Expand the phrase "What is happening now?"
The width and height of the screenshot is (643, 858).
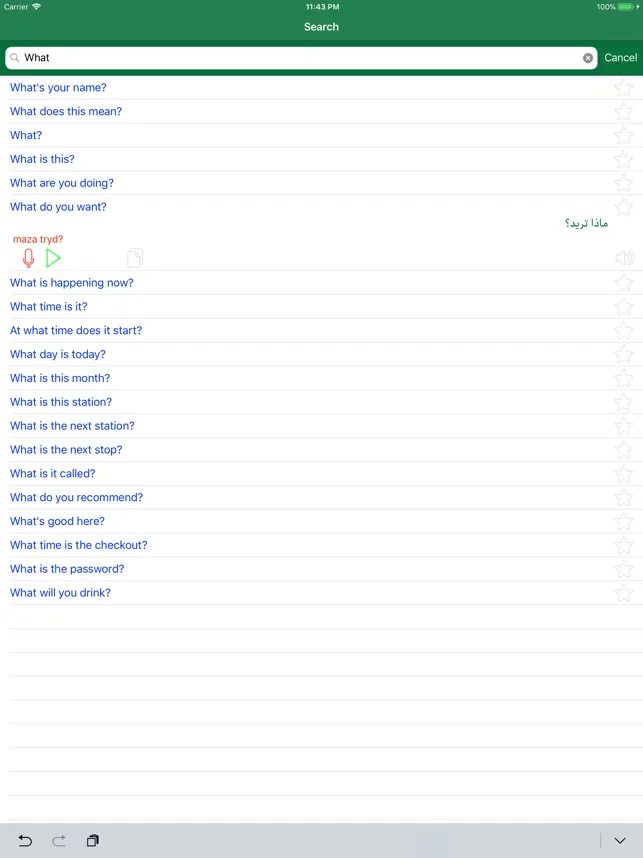click(72, 283)
